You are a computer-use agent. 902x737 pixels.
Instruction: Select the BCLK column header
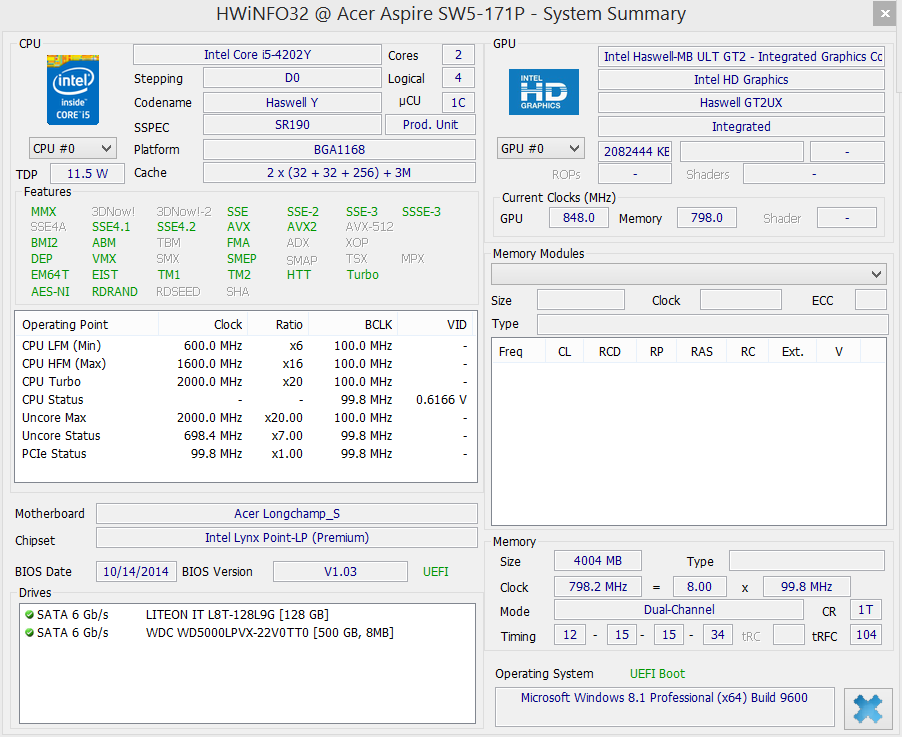pyautogui.click(x=353, y=324)
